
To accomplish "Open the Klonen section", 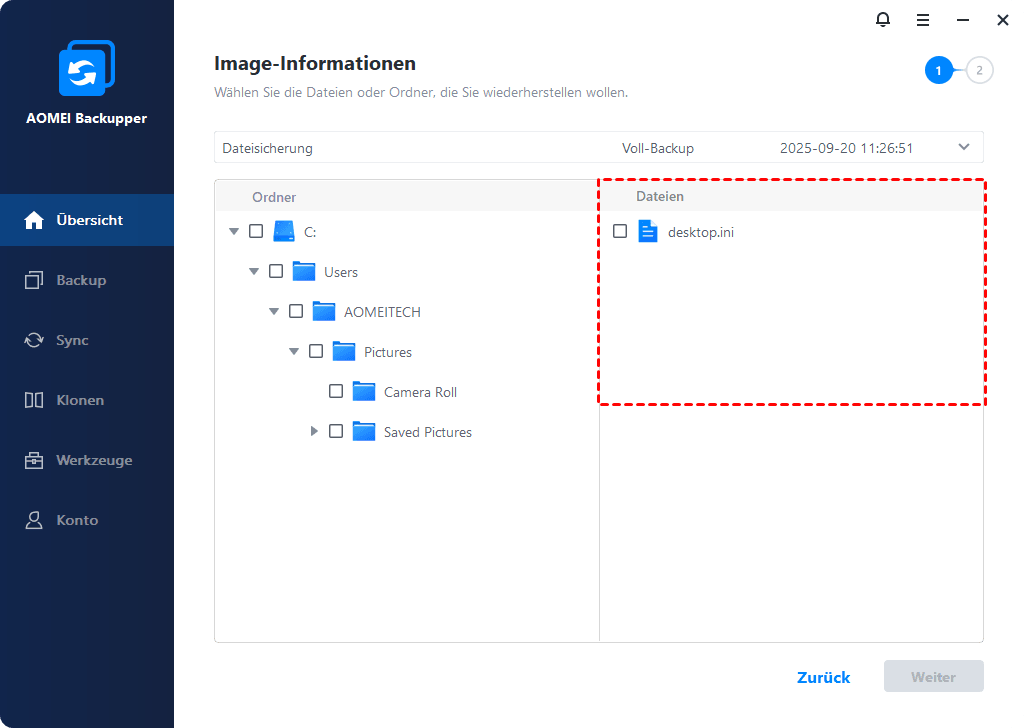I will (80, 400).
